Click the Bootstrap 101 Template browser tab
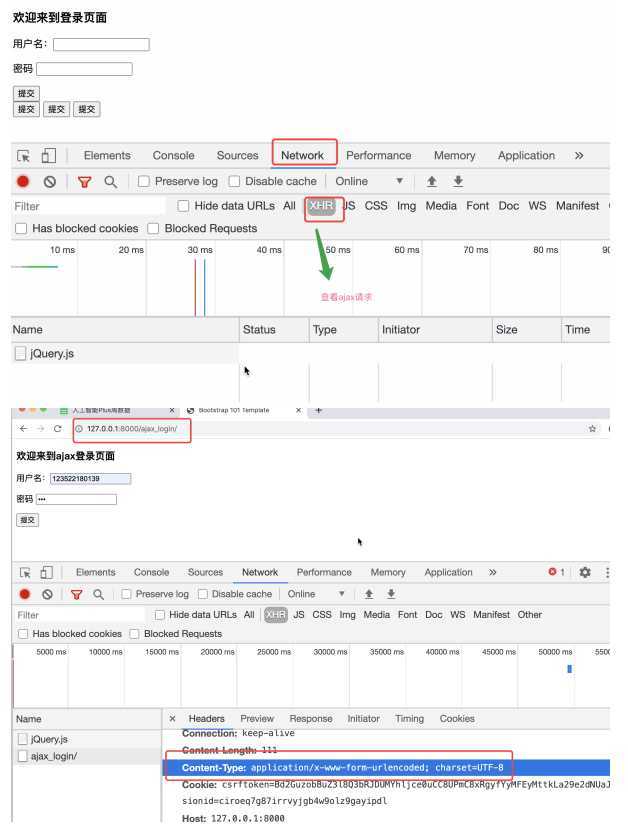 (x=244, y=410)
